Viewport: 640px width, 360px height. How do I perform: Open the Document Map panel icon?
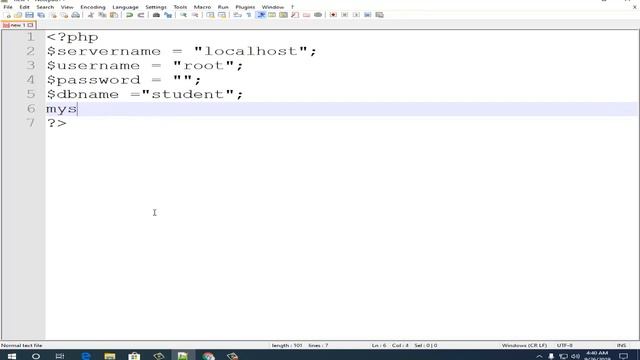click(x=283, y=15)
